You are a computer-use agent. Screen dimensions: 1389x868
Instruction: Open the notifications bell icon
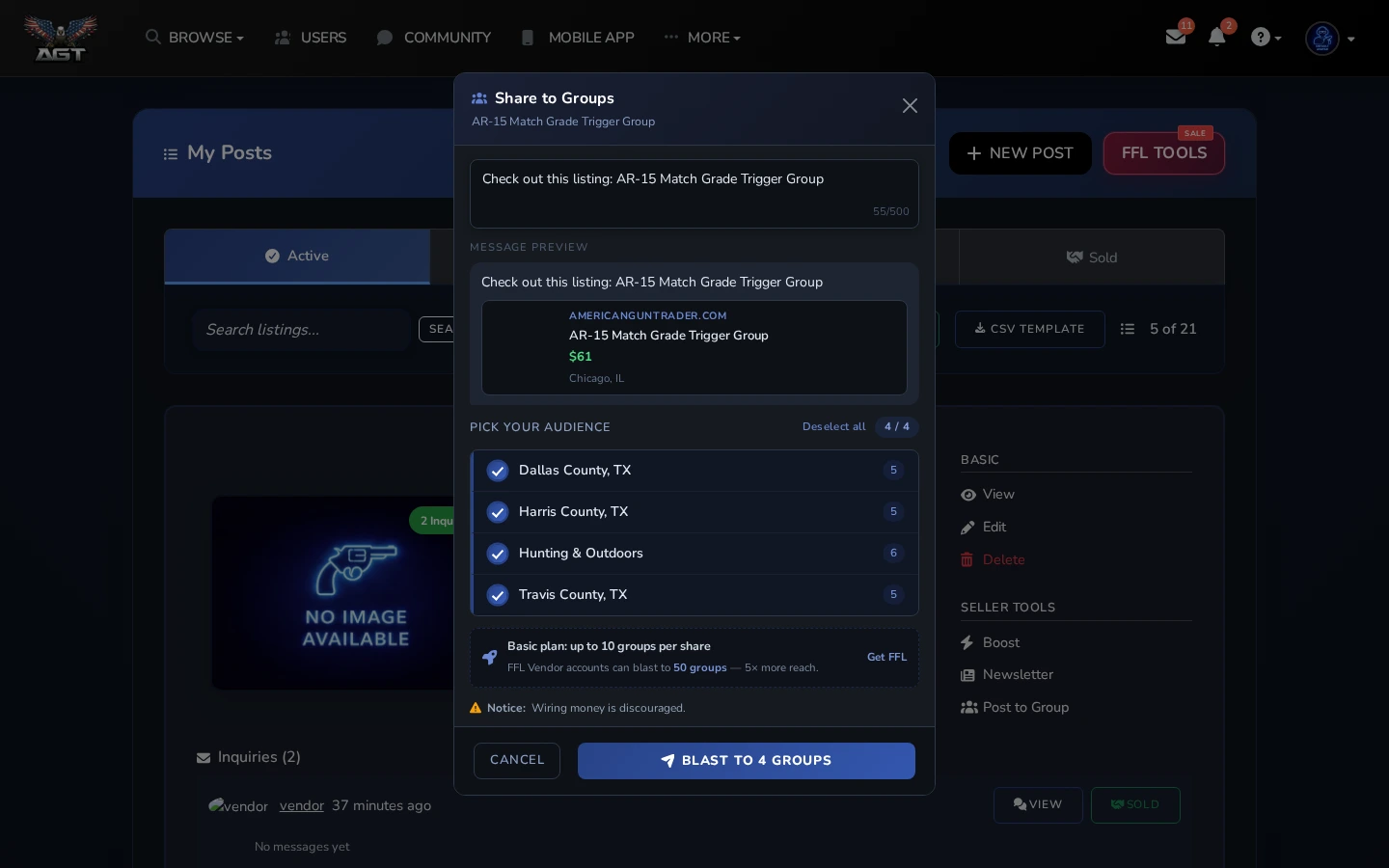coord(1217,37)
